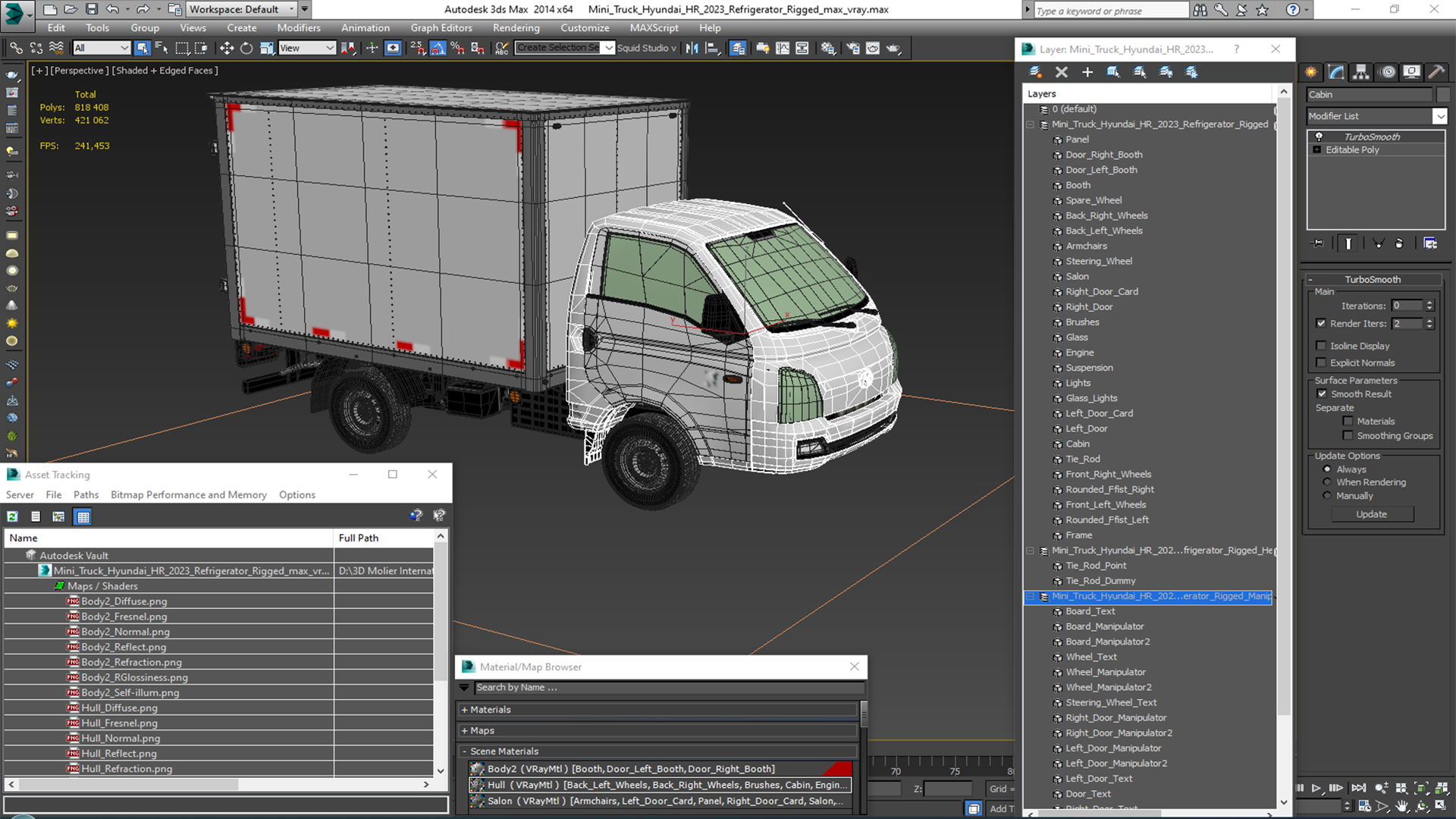Image resolution: width=1456 pixels, height=819 pixels.
Task: Open the Rendering menu
Action: 516,28
